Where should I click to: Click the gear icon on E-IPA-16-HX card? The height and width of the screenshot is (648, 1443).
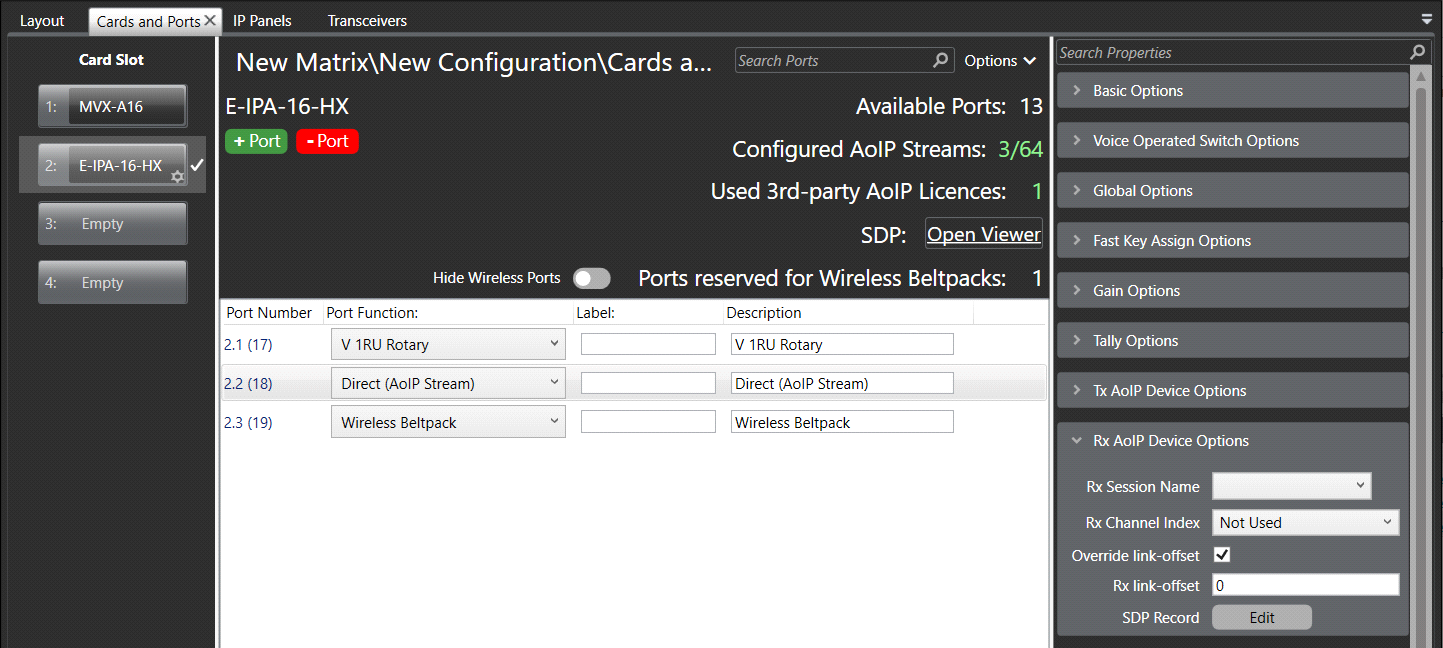click(x=177, y=177)
